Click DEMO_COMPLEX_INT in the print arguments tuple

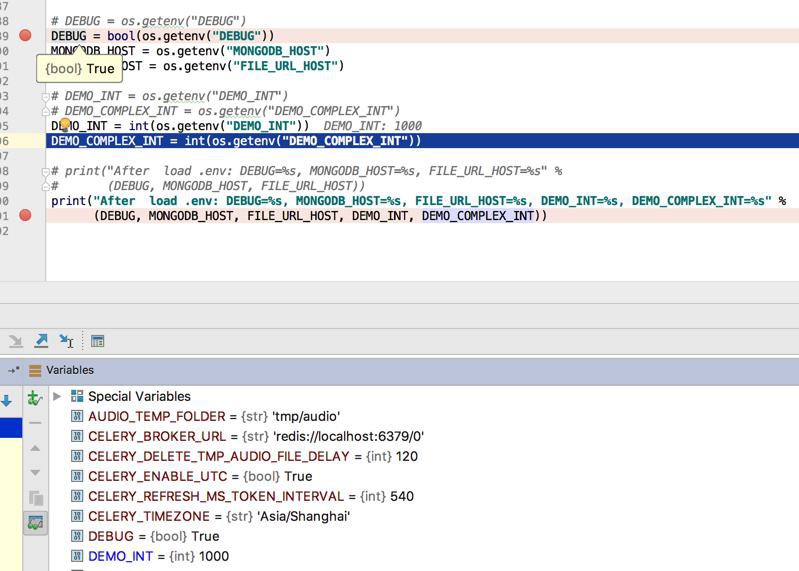(478, 216)
